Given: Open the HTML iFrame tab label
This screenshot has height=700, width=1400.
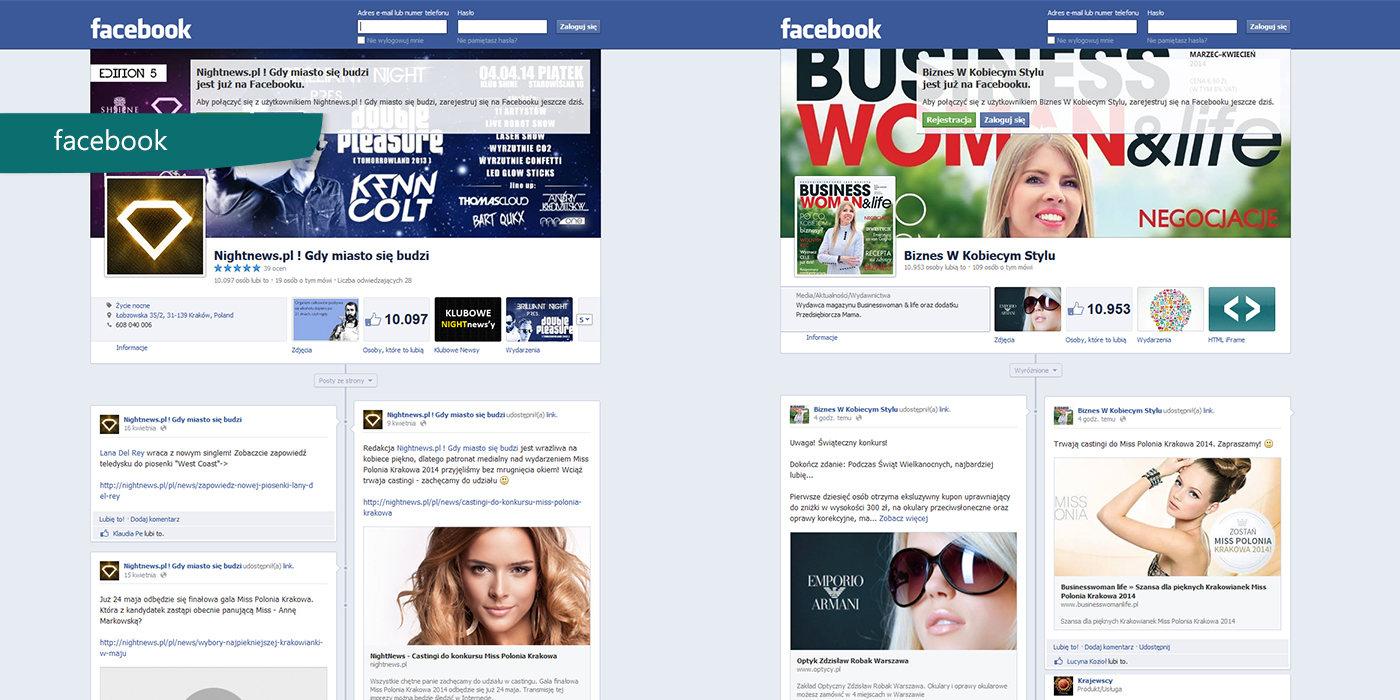Looking at the screenshot, I should (x=1226, y=340).
